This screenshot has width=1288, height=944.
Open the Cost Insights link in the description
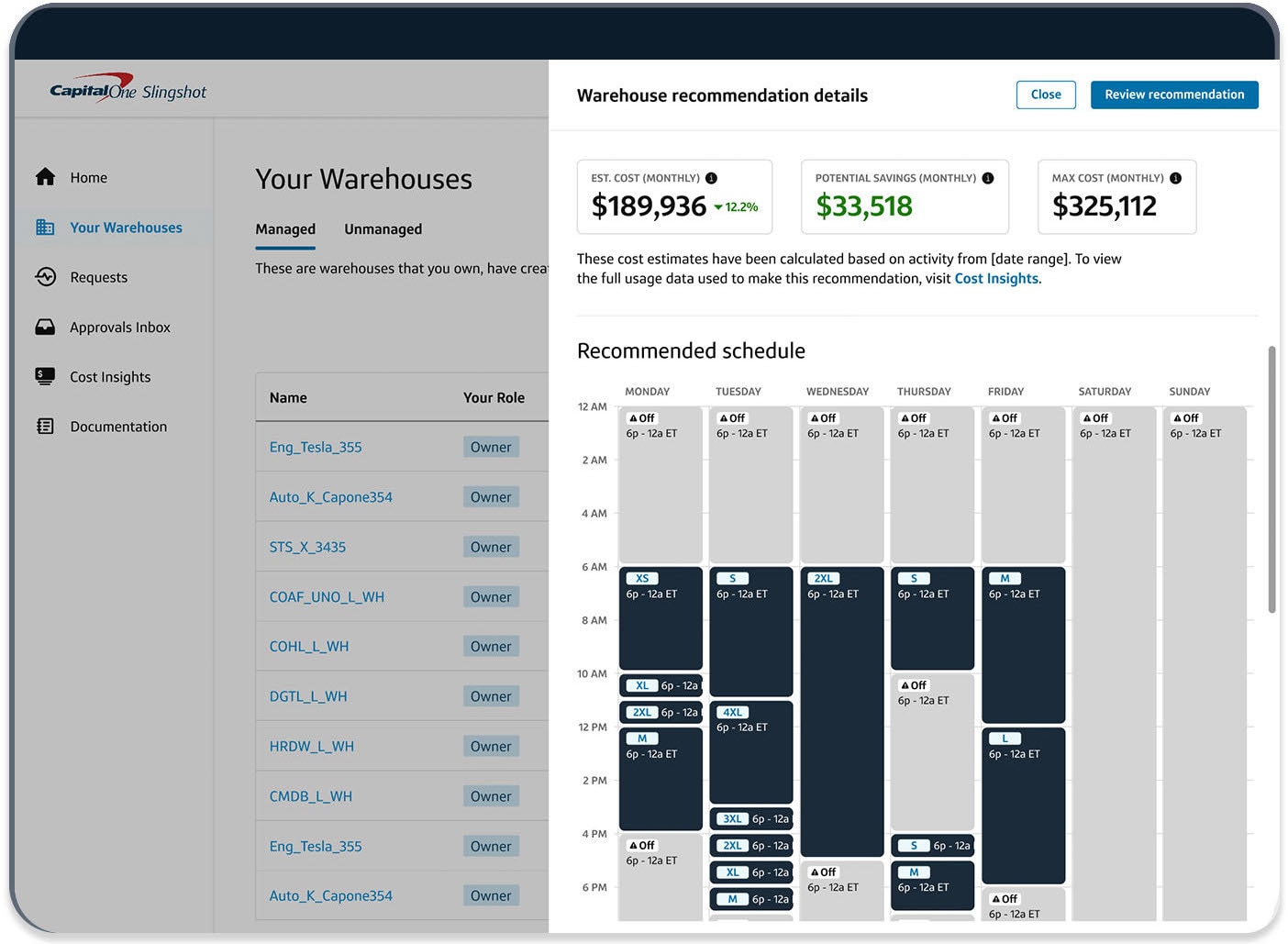pos(995,278)
